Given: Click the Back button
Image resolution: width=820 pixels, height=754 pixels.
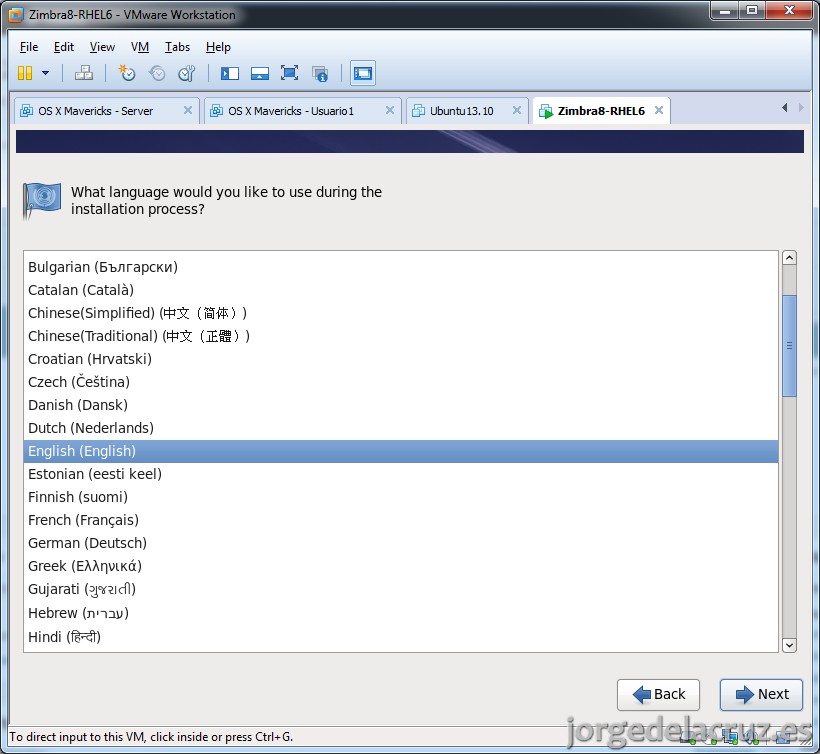Looking at the screenshot, I should click(658, 694).
